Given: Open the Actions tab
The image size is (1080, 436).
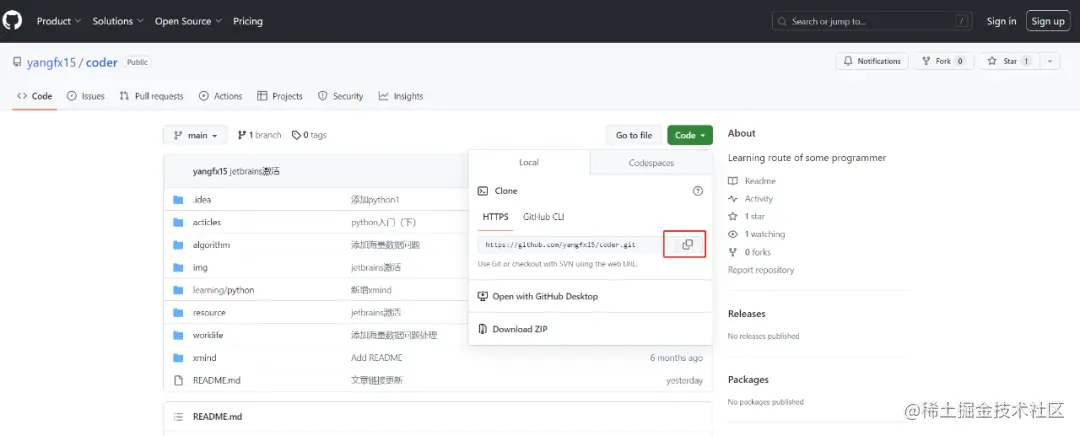Looking at the screenshot, I should [220, 96].
